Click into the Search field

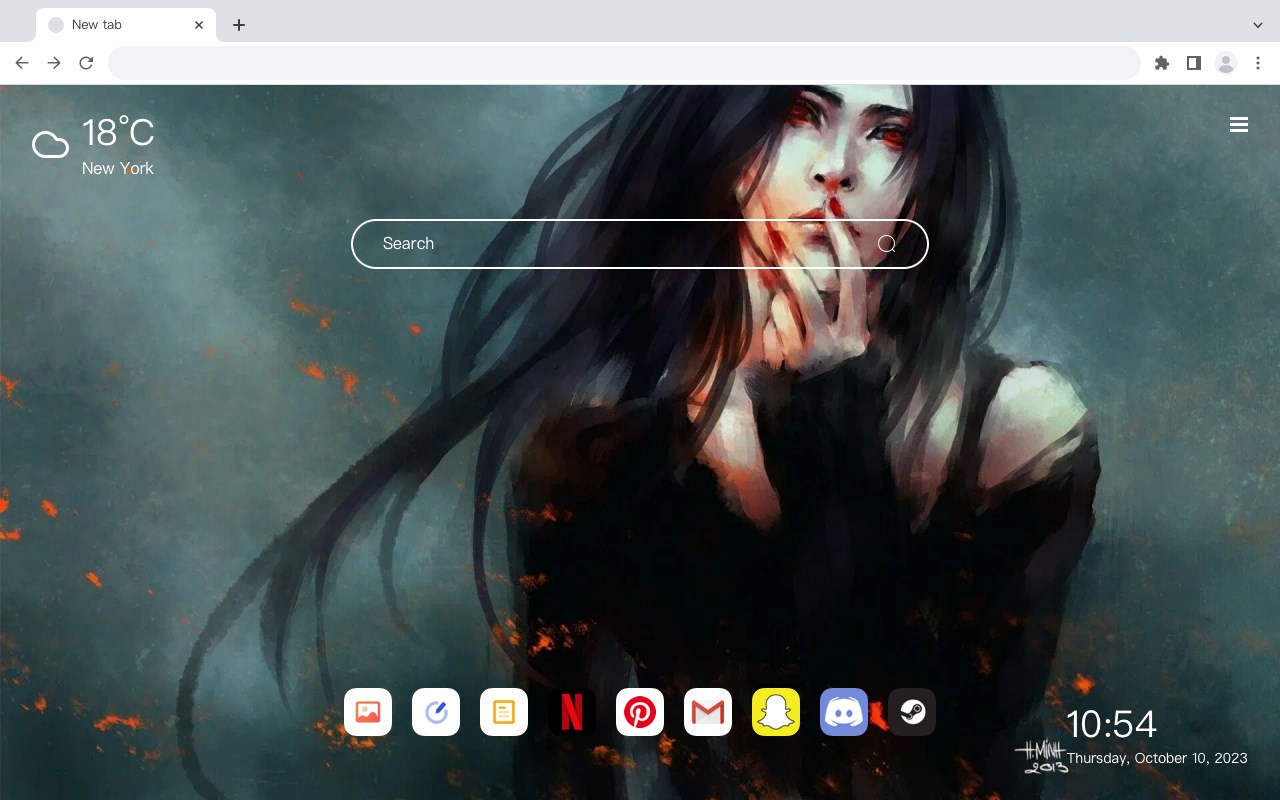pos(640,244)
